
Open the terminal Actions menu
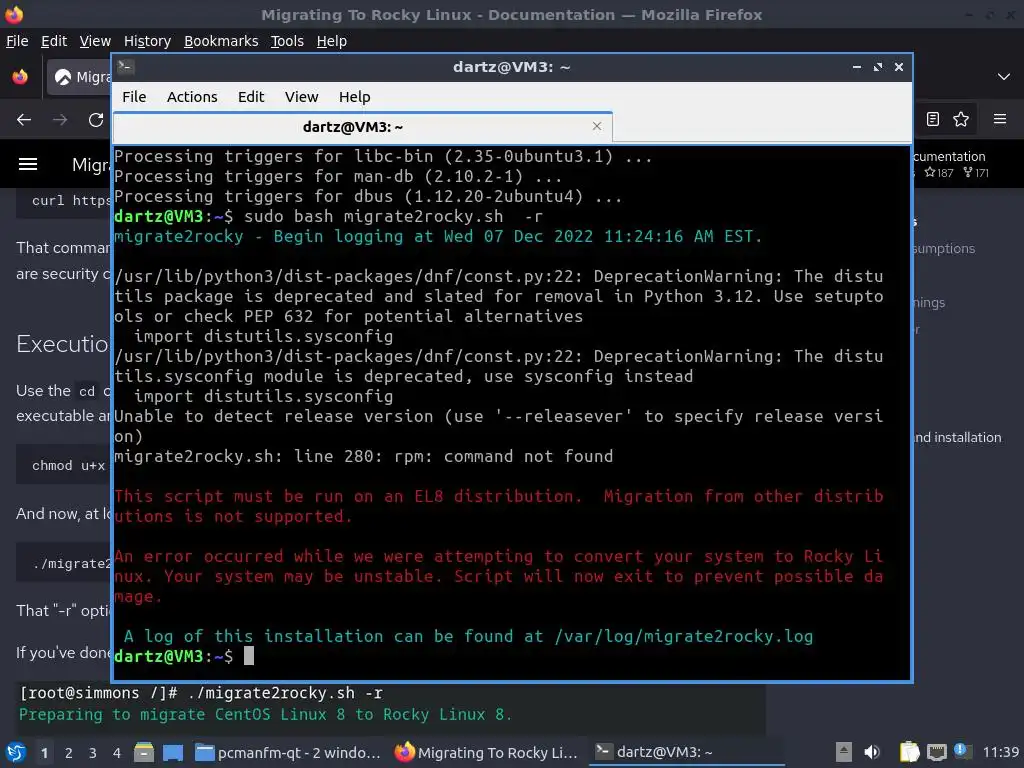point(192,97)
